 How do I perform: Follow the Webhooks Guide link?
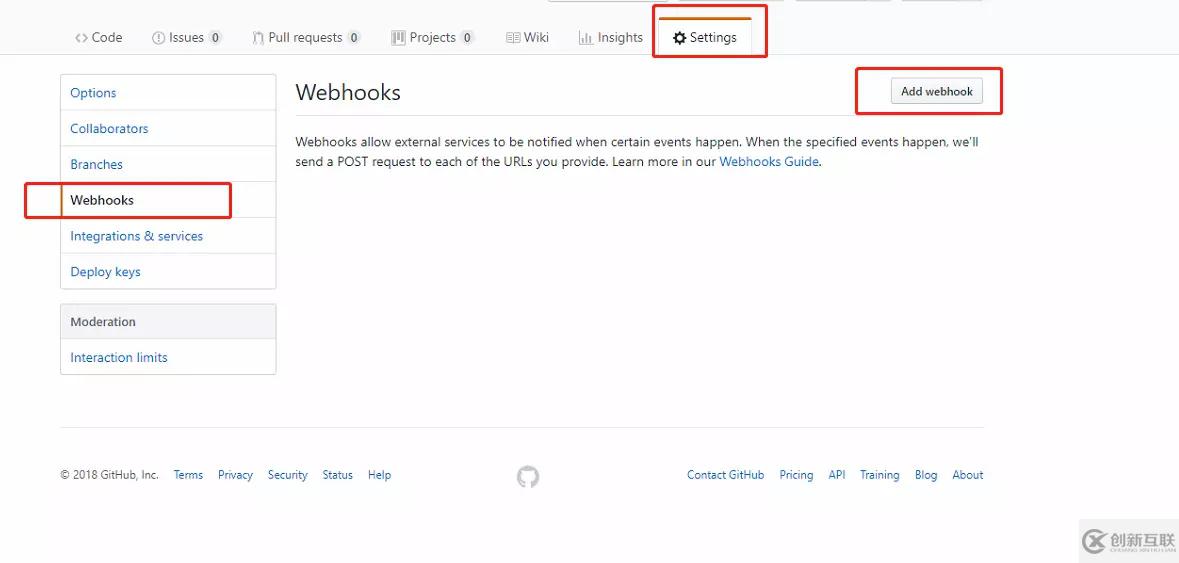769,162
